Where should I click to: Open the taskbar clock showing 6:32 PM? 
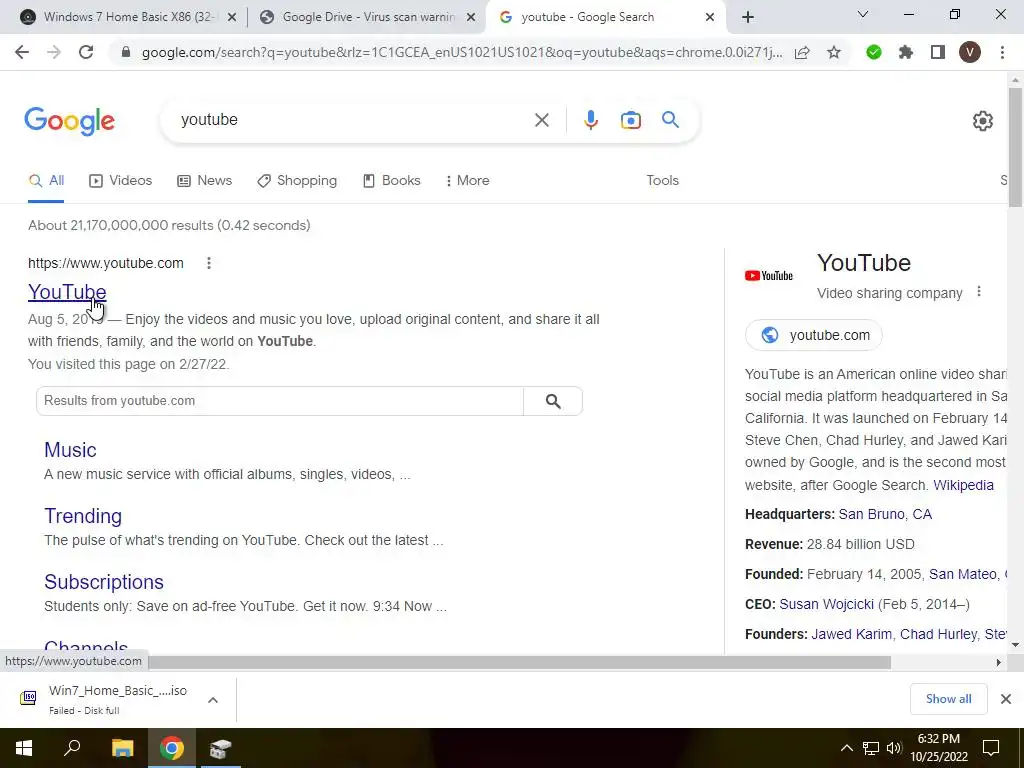[938, 748]
